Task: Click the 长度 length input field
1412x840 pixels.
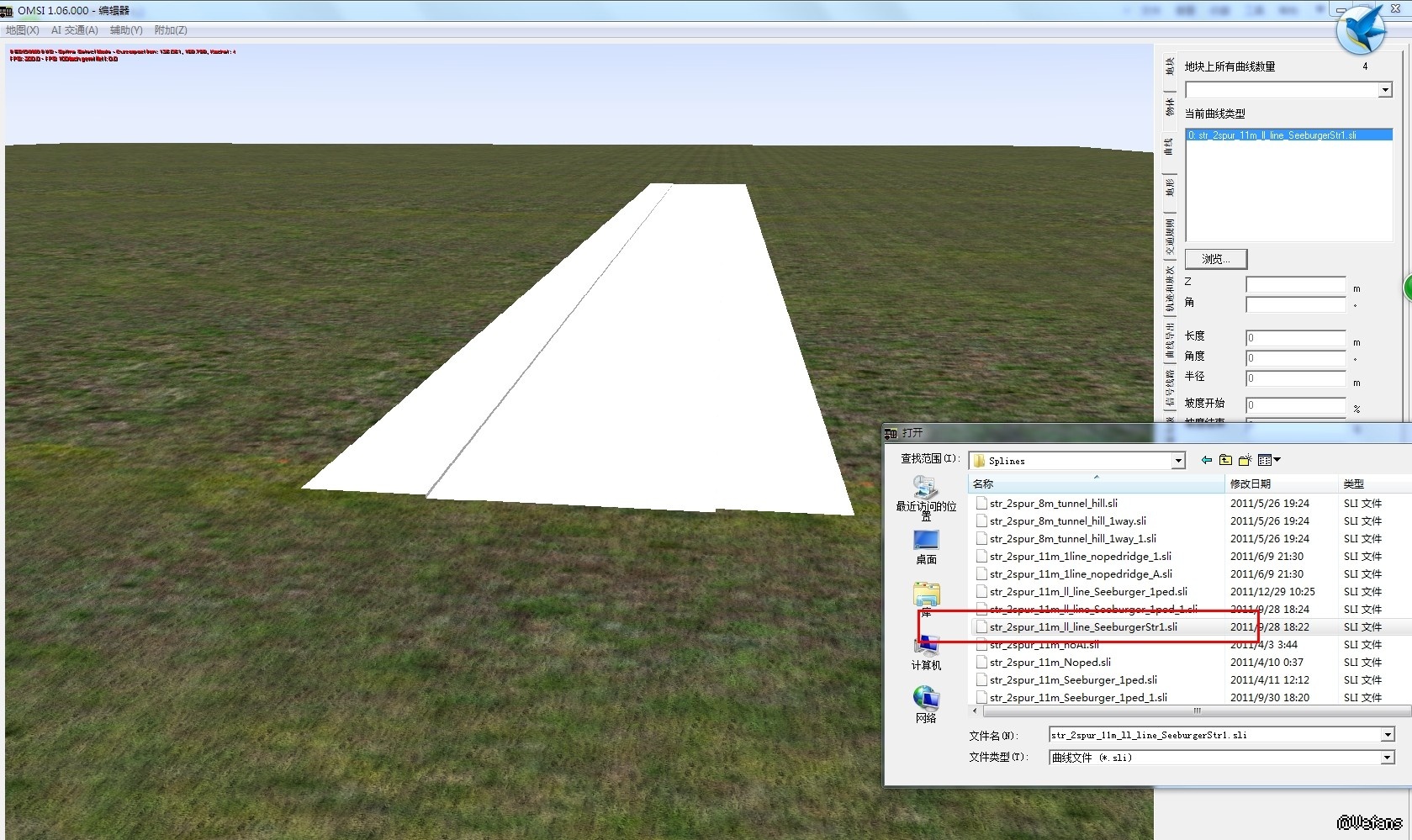Action: click(1295, 338)
